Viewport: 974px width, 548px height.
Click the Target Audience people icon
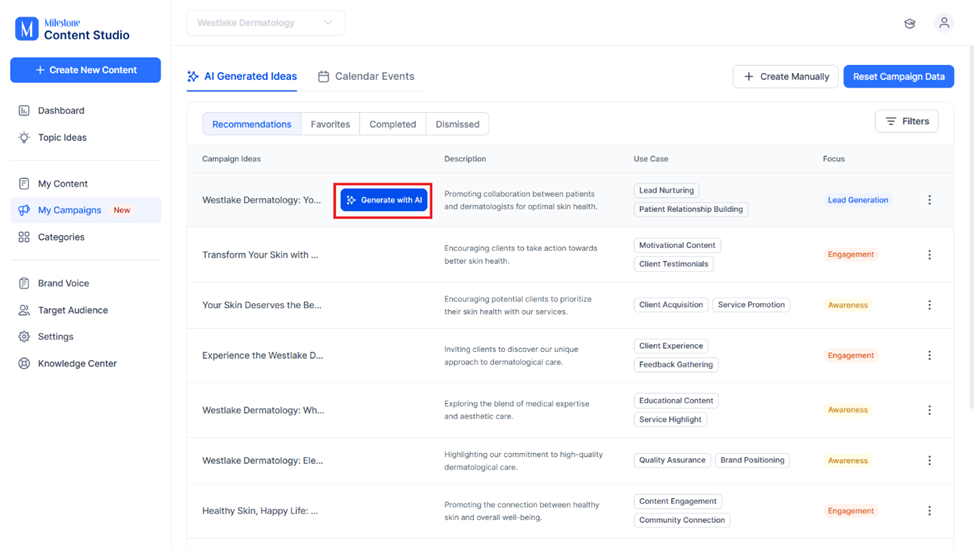(24, 310)
